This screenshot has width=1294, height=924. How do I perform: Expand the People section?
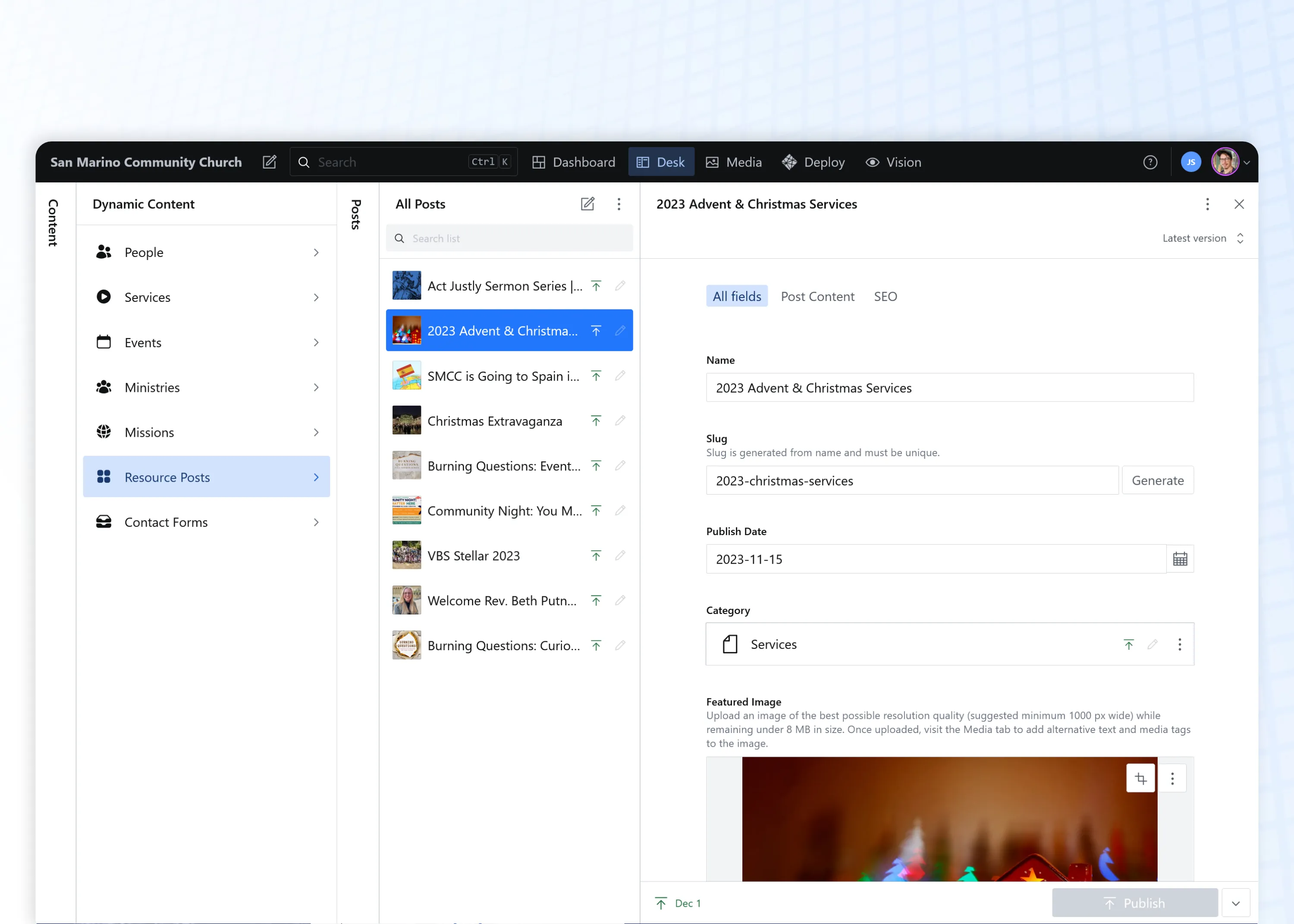click(x=206, y=252)
